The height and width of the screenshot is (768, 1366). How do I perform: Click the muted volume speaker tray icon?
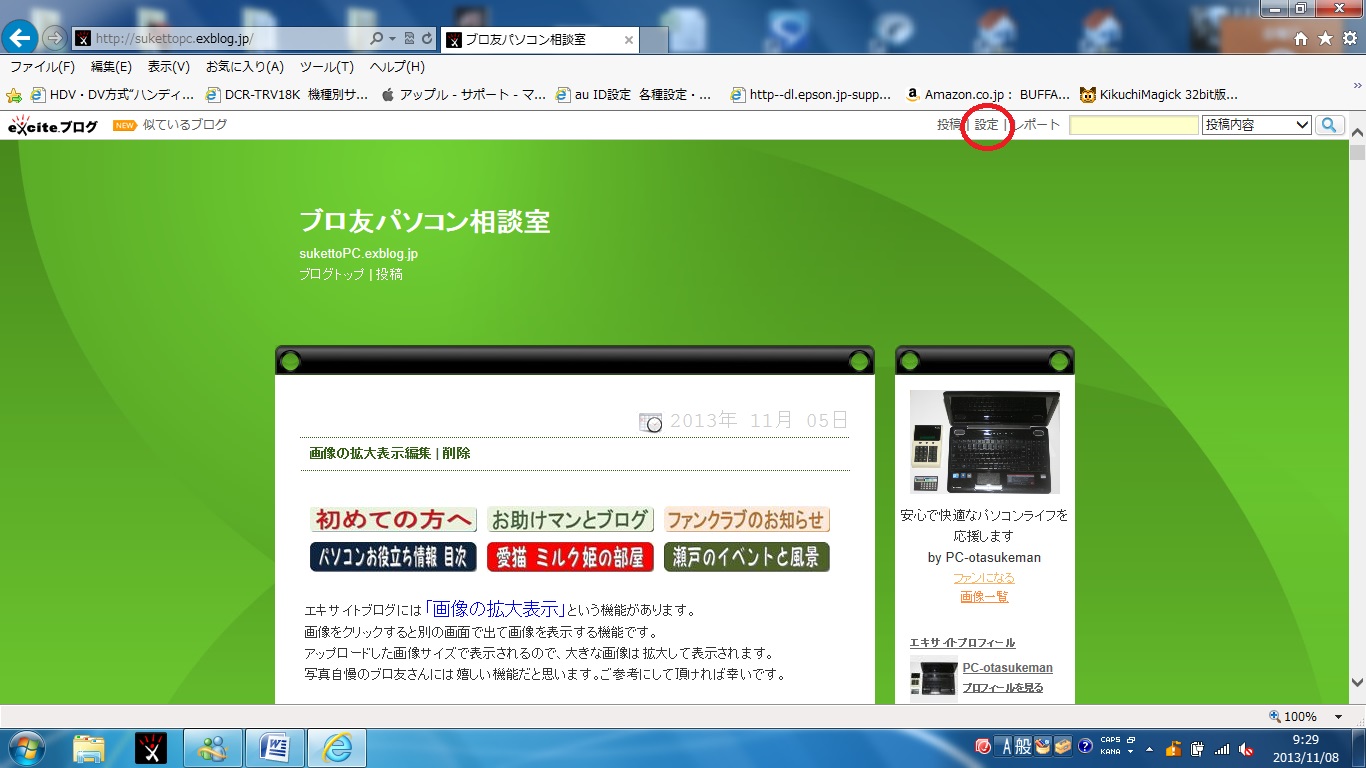coord(1246,748)
